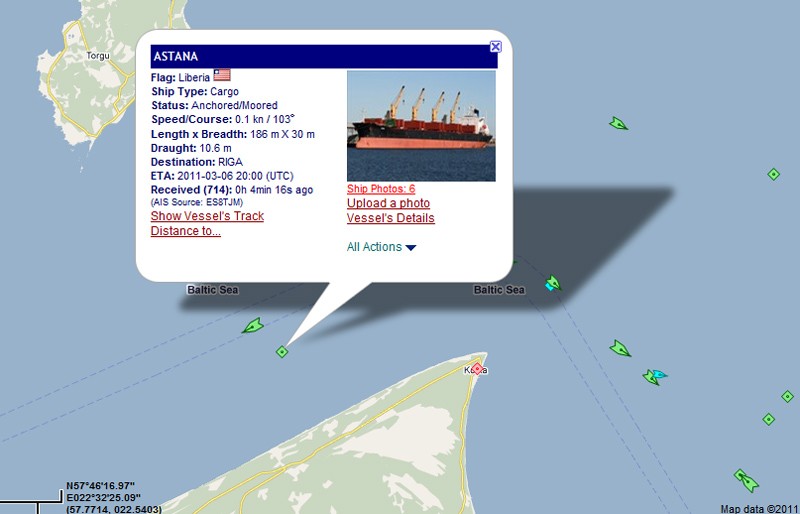The width and height of the screenshot is (800, 514).
Task: Click the Liberia flag icon
Action: point(222,76)
